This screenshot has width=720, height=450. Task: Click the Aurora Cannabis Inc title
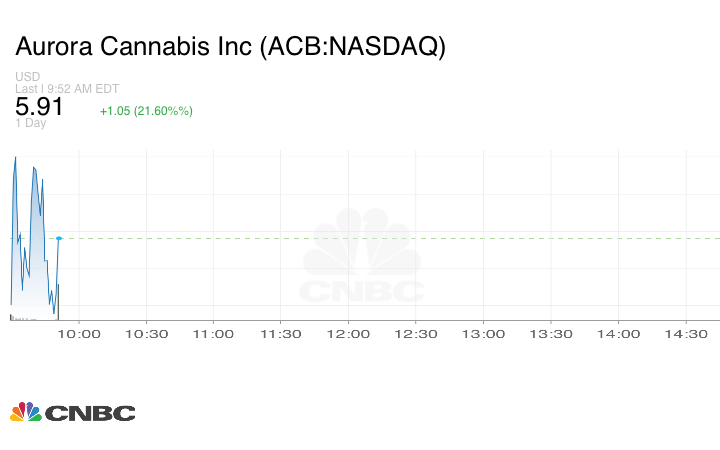[x=230, y=47]
